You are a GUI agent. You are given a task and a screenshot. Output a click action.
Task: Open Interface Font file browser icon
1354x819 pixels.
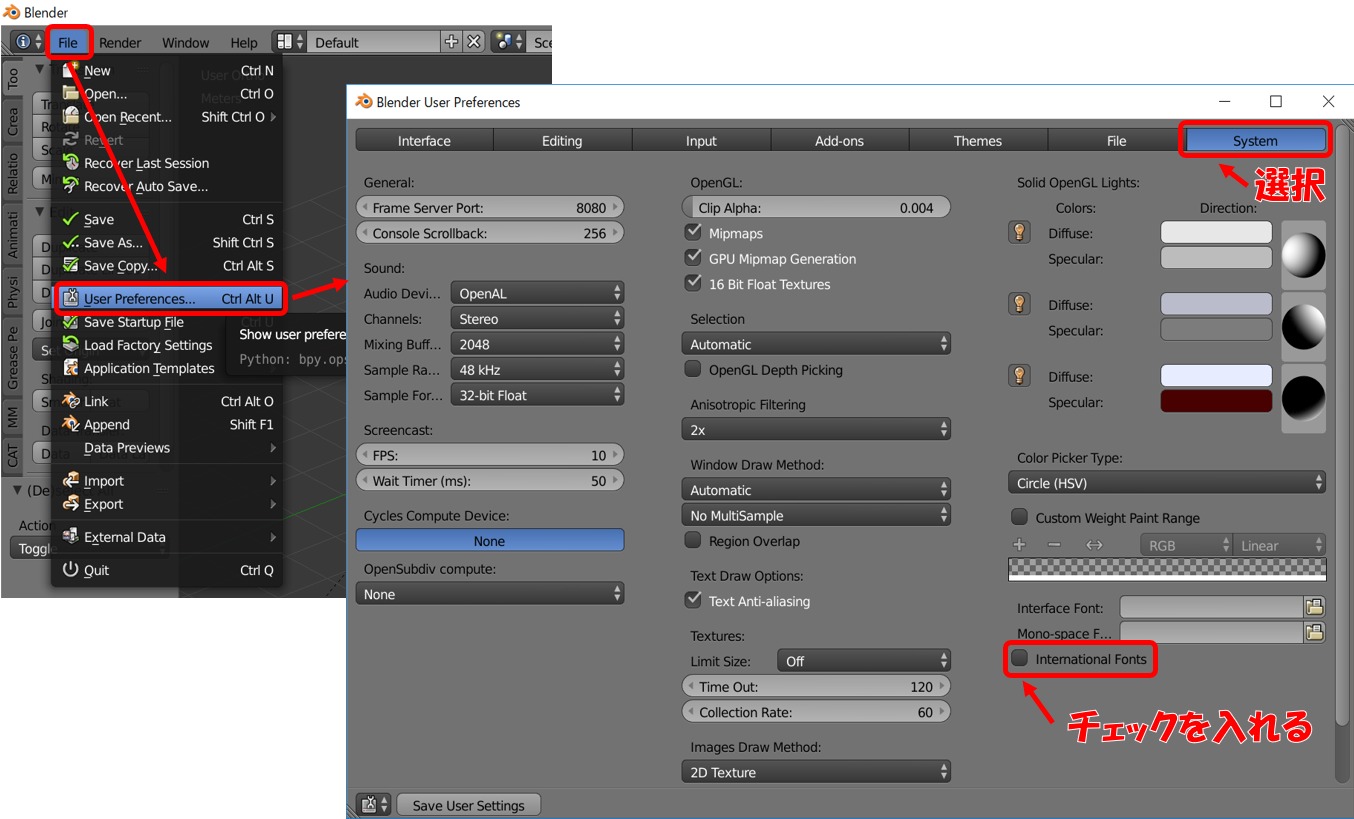click(1314, 607)
